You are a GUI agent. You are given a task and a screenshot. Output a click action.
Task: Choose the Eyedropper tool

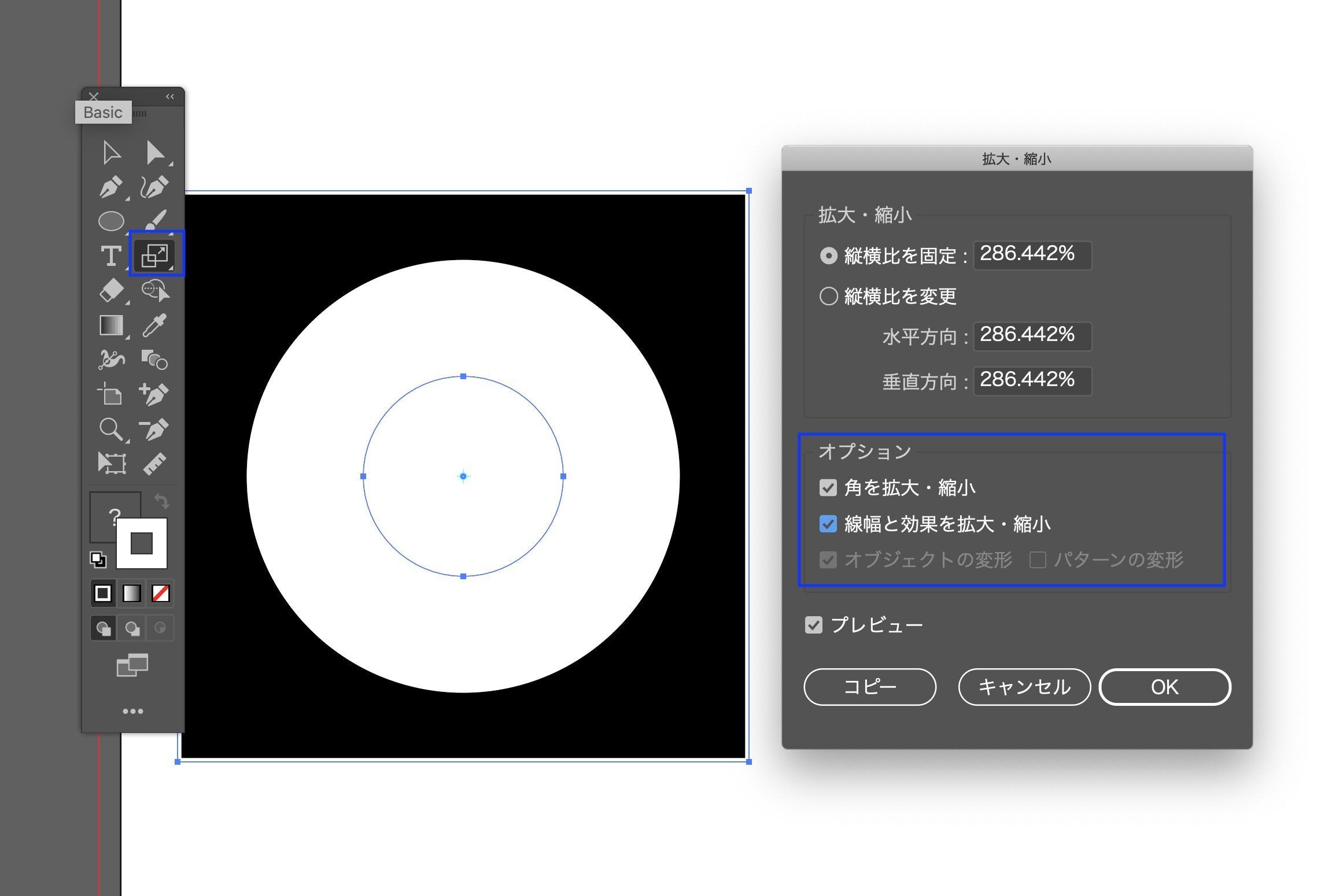pos(154,325)
